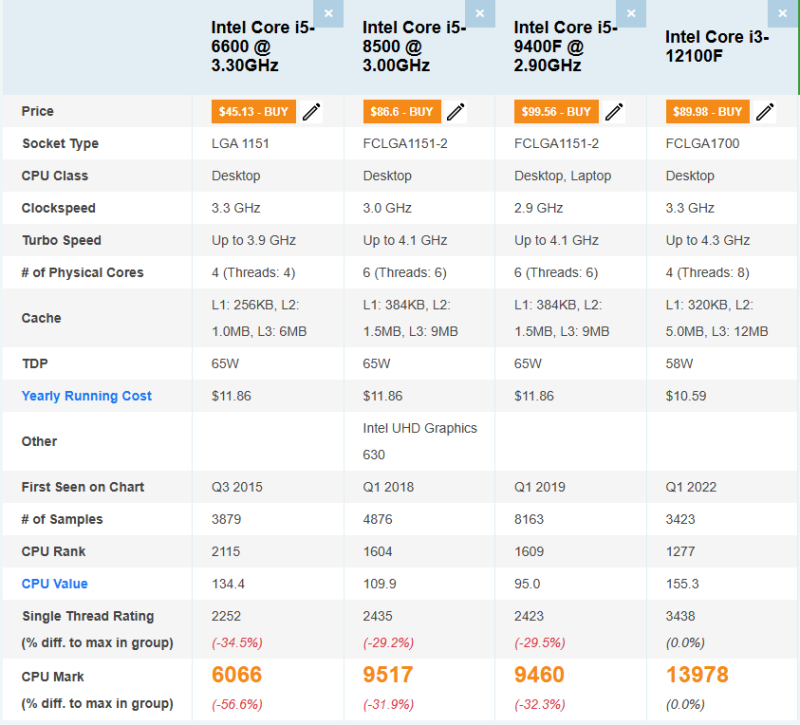Select the Intel Core i5-8500 @ 3.00GHz heading
This screenshot has height=725, width=800.
click(414, 46)
